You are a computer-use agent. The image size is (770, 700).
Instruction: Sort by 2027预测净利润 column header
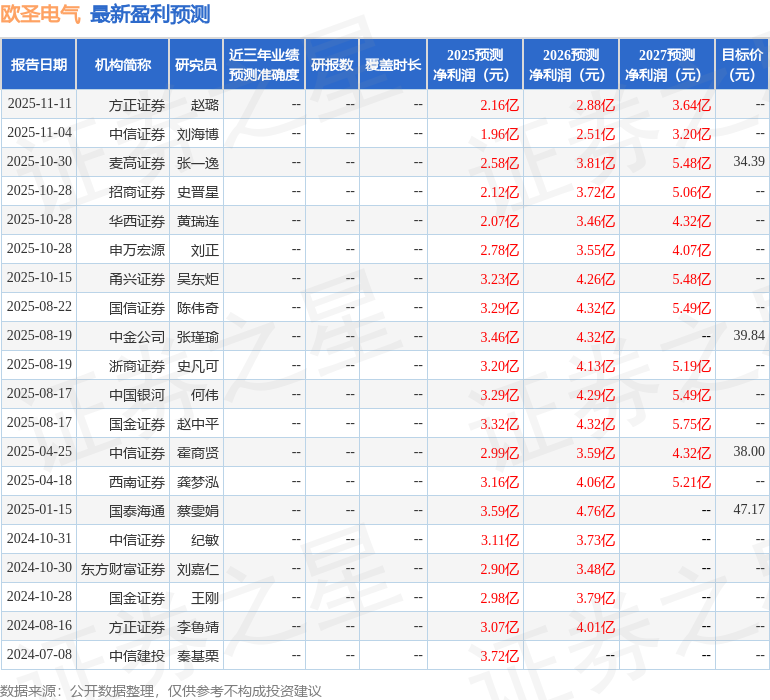click(667, 65)
